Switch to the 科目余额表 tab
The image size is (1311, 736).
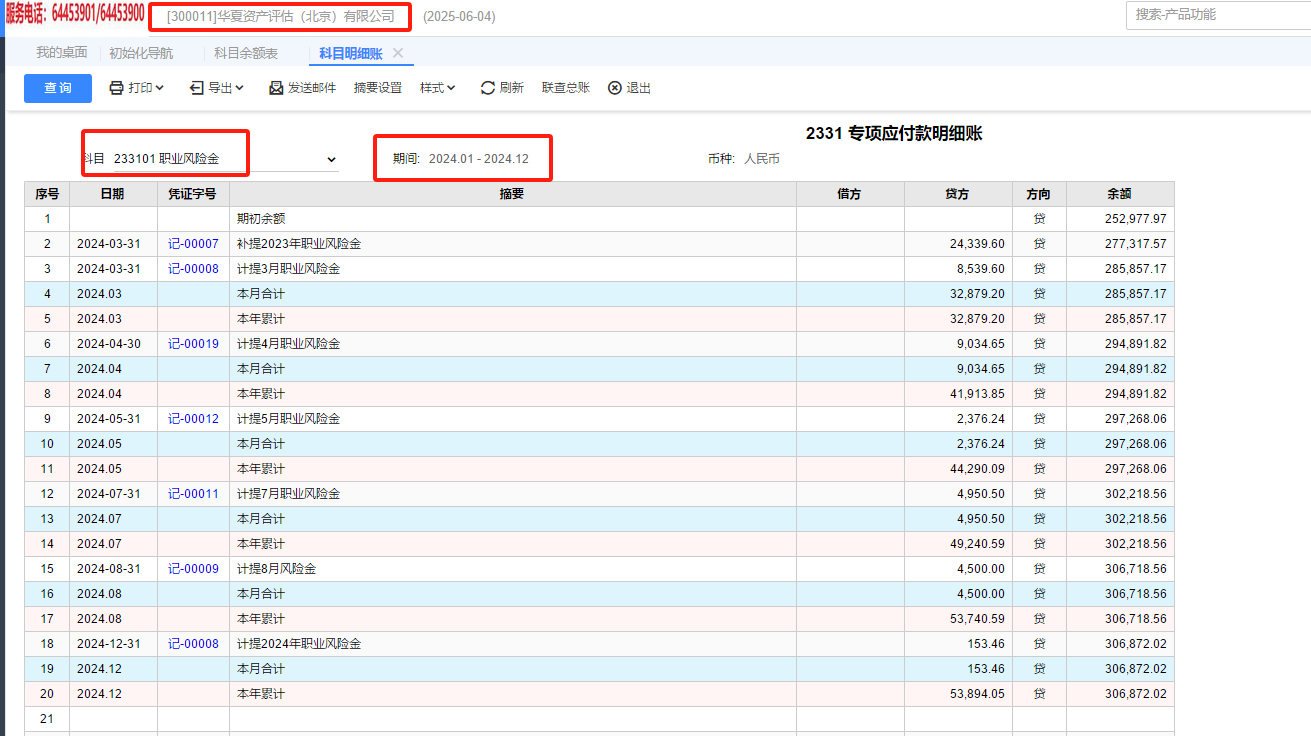click(246, 53)
